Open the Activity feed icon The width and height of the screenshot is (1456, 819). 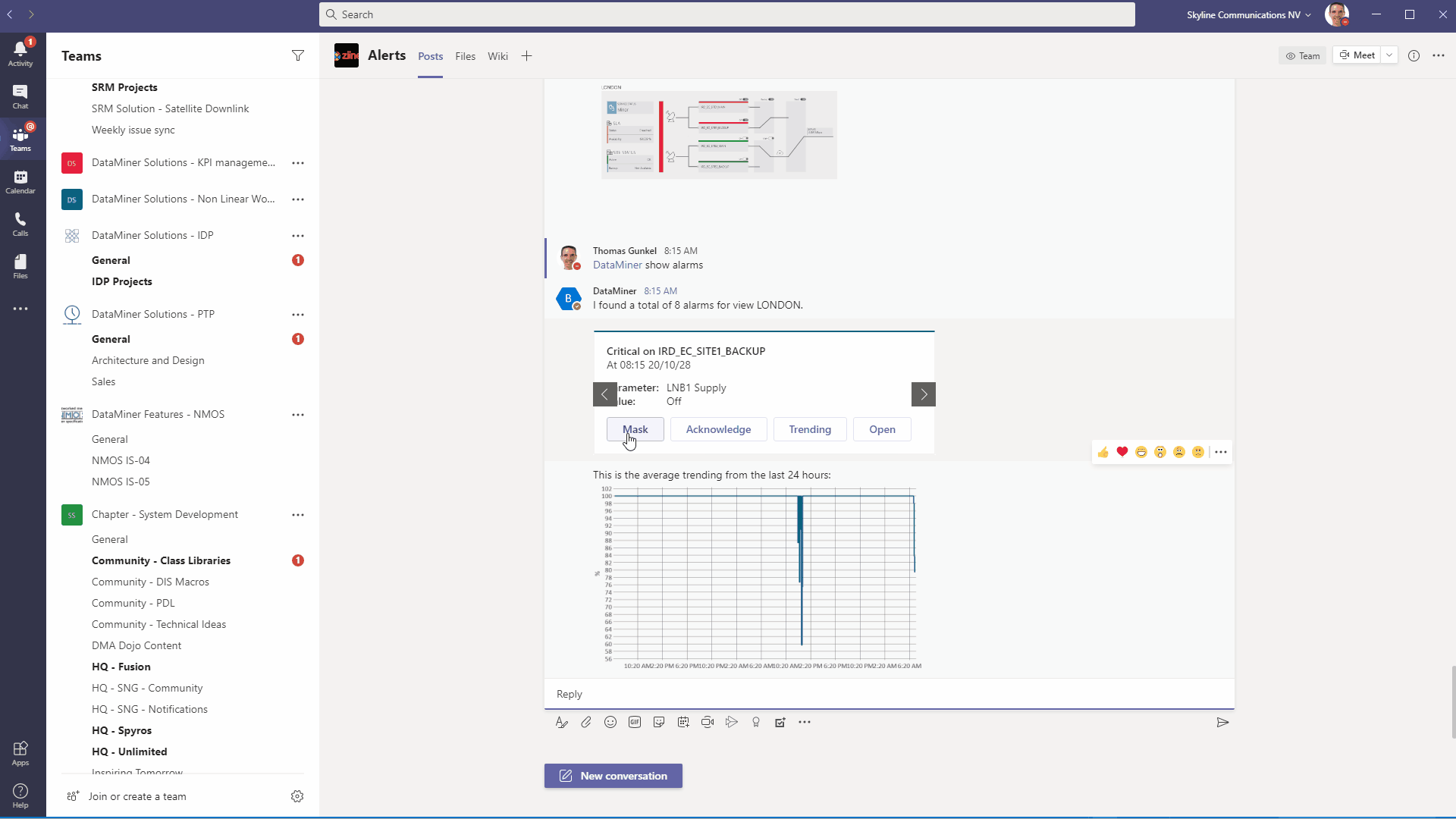coord(20,53)
